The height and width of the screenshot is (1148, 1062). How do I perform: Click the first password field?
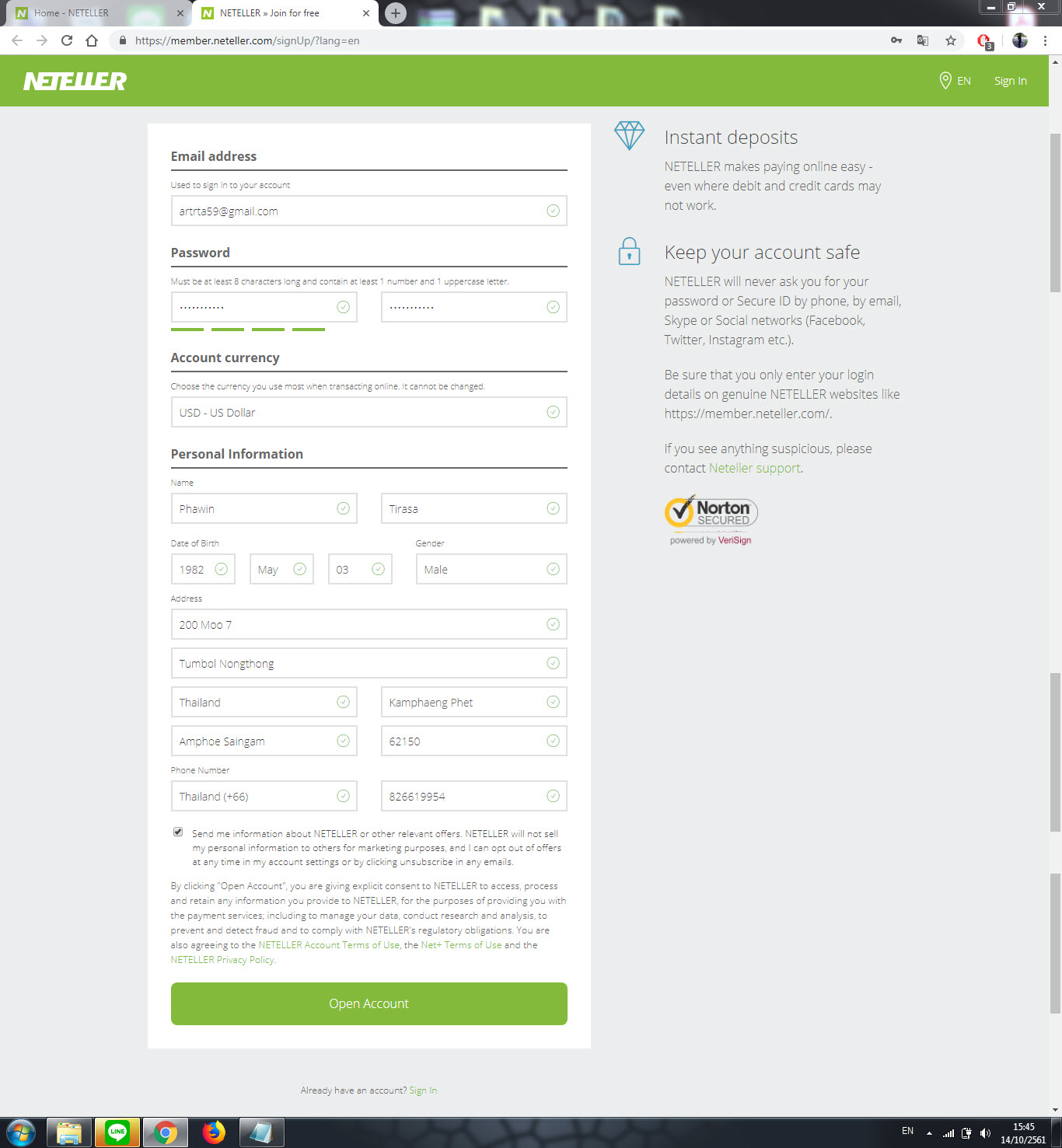click(264, 307)
